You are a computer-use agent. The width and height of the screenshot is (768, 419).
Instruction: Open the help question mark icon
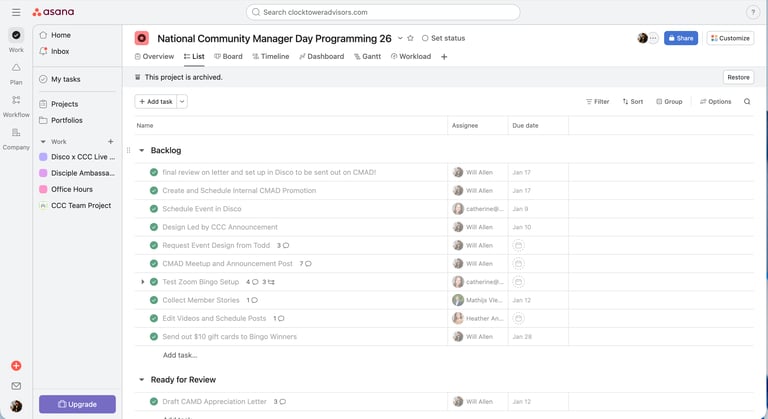click(753, 12)
